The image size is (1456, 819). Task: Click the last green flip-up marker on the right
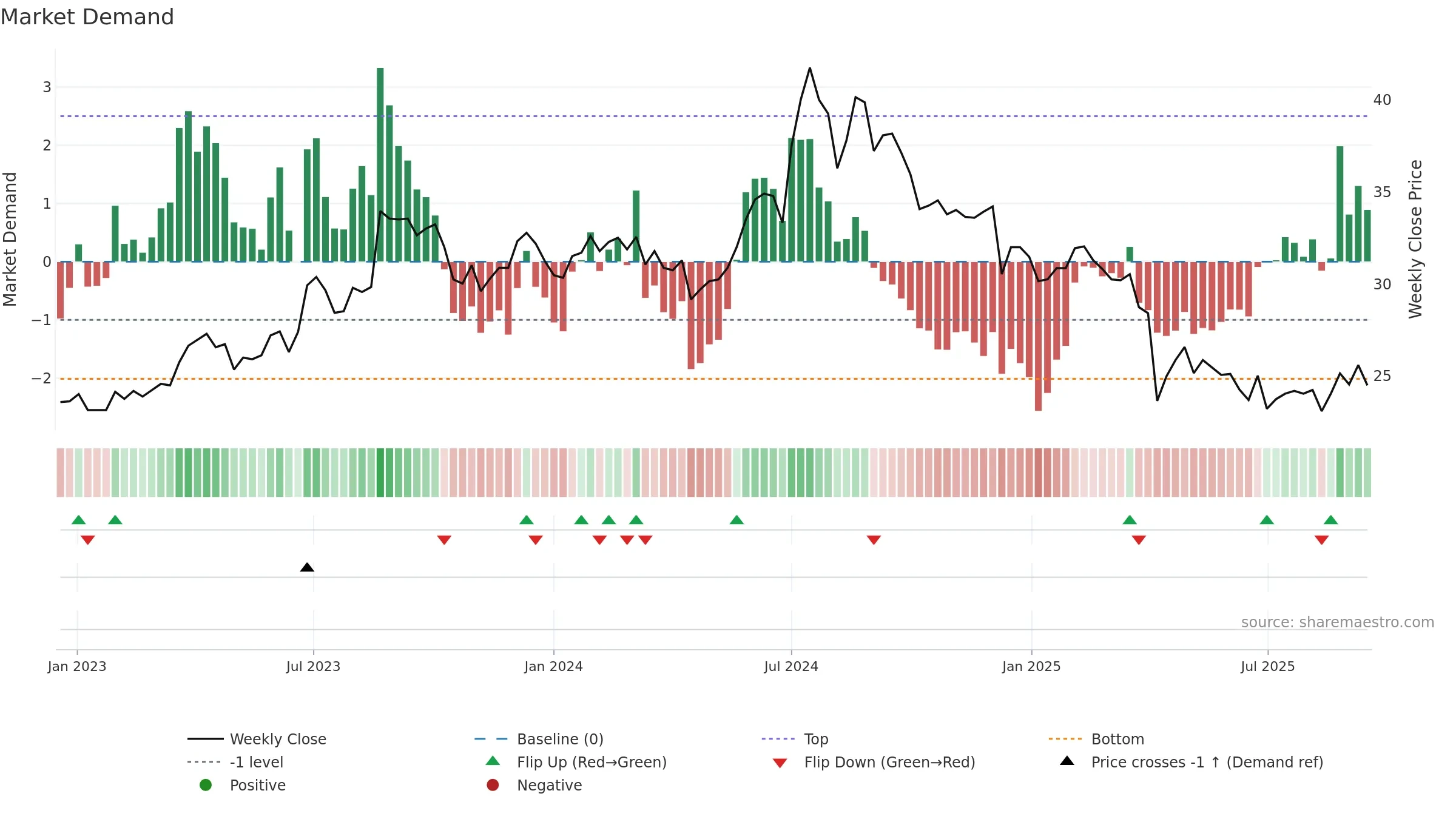(x=1331, y=520)
